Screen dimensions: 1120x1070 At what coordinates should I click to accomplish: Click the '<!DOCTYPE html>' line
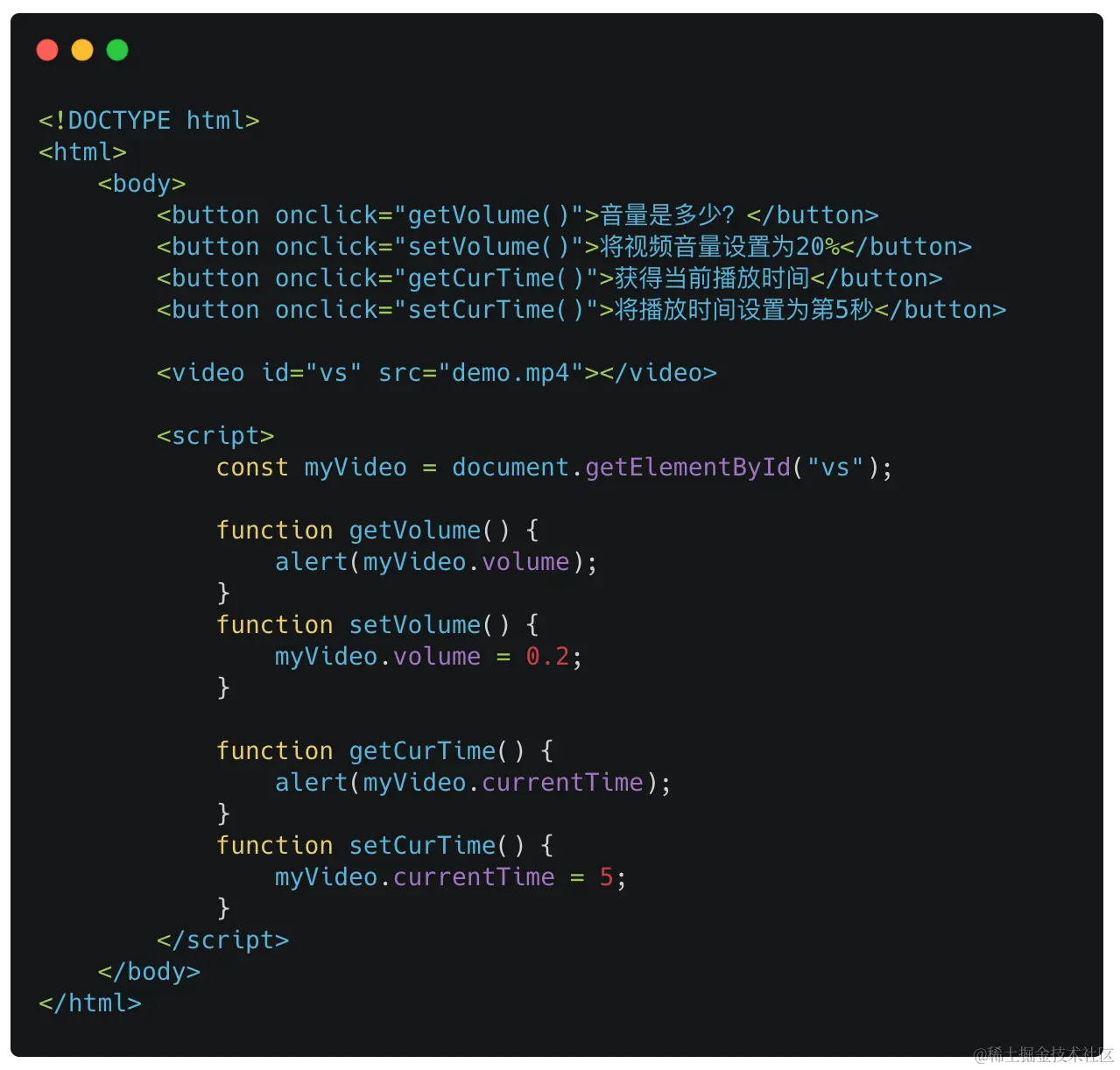(x=149, y=120)
